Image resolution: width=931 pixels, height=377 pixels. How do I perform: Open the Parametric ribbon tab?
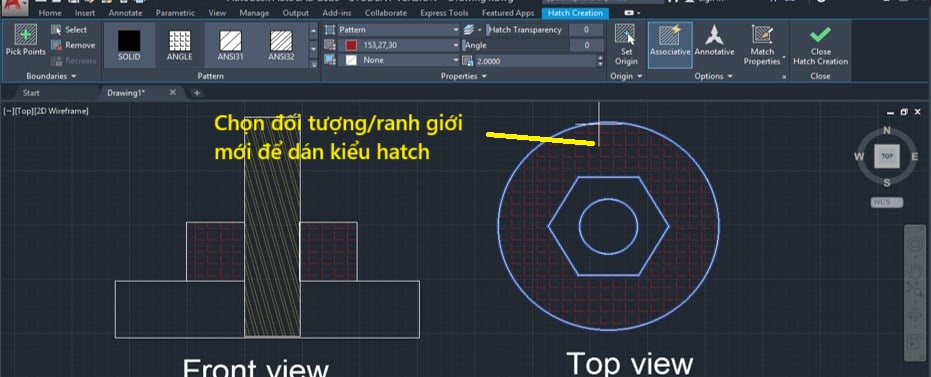pos(175,12)
